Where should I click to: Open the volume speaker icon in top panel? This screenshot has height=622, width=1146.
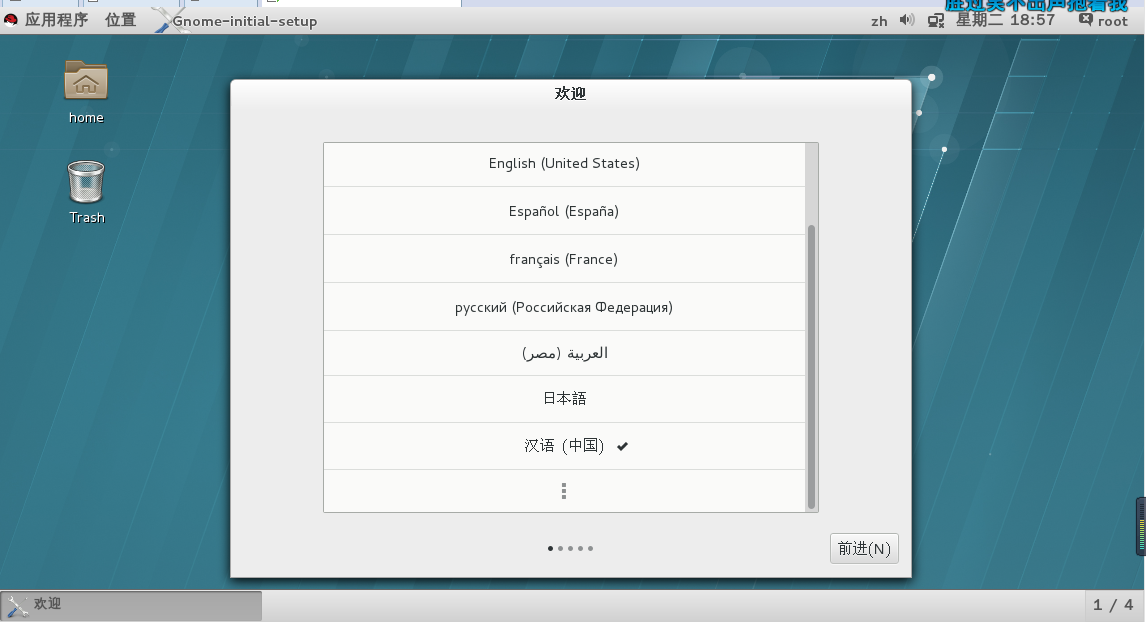[x=906, y=20]
